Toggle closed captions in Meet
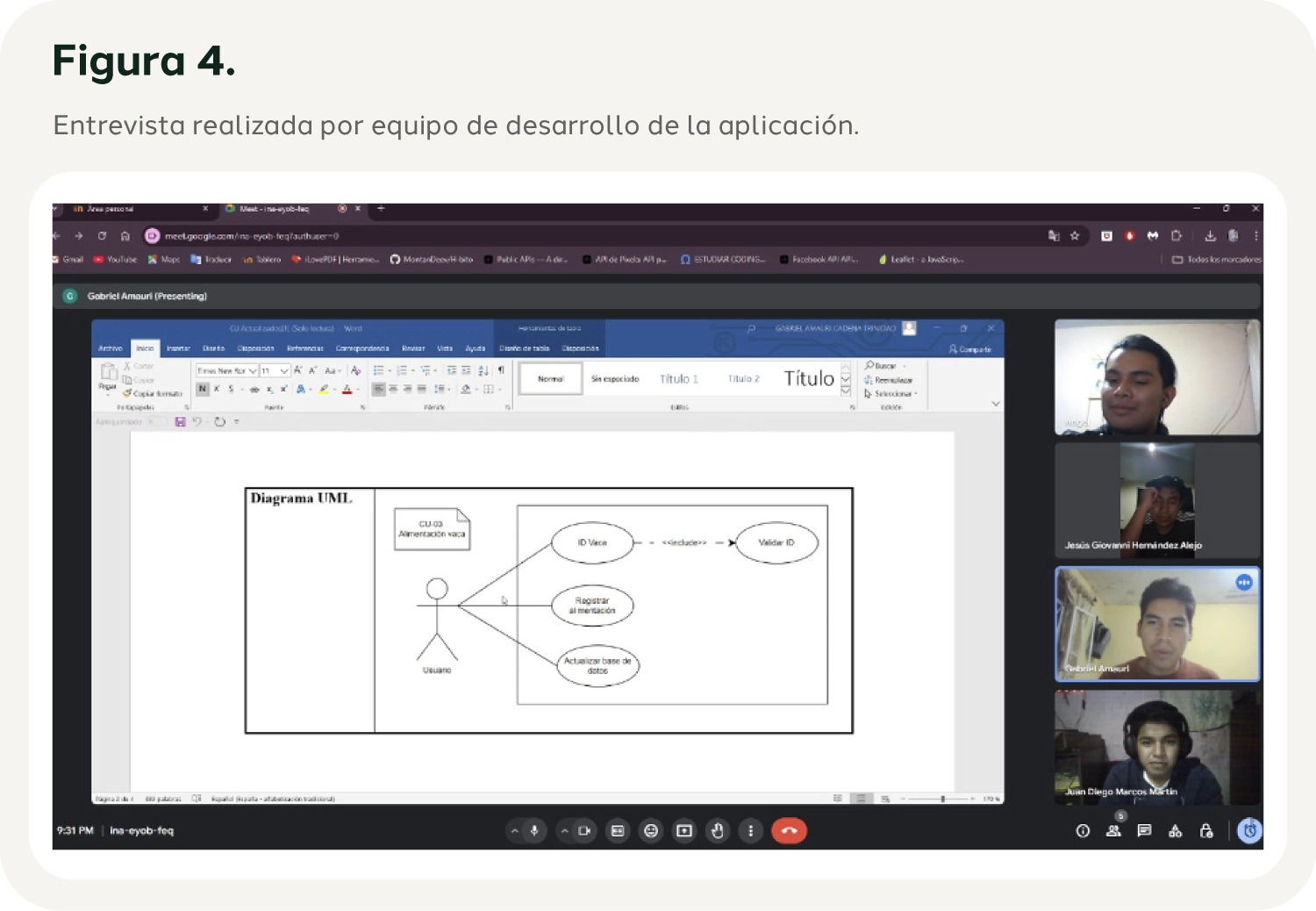The height and width of the screenshot is (911, 1316). point(618,830)
